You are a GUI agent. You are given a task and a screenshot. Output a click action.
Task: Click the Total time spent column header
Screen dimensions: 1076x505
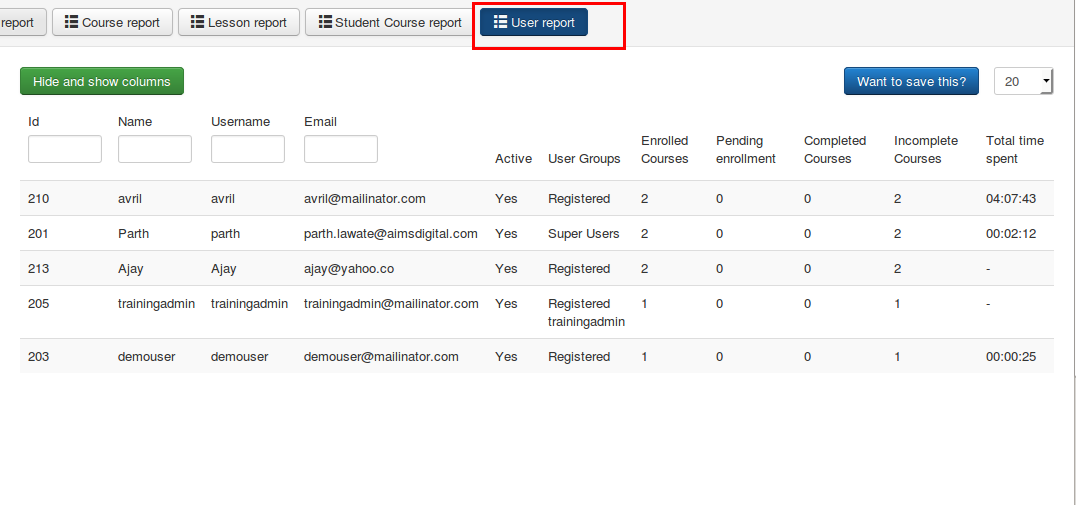1014,150
